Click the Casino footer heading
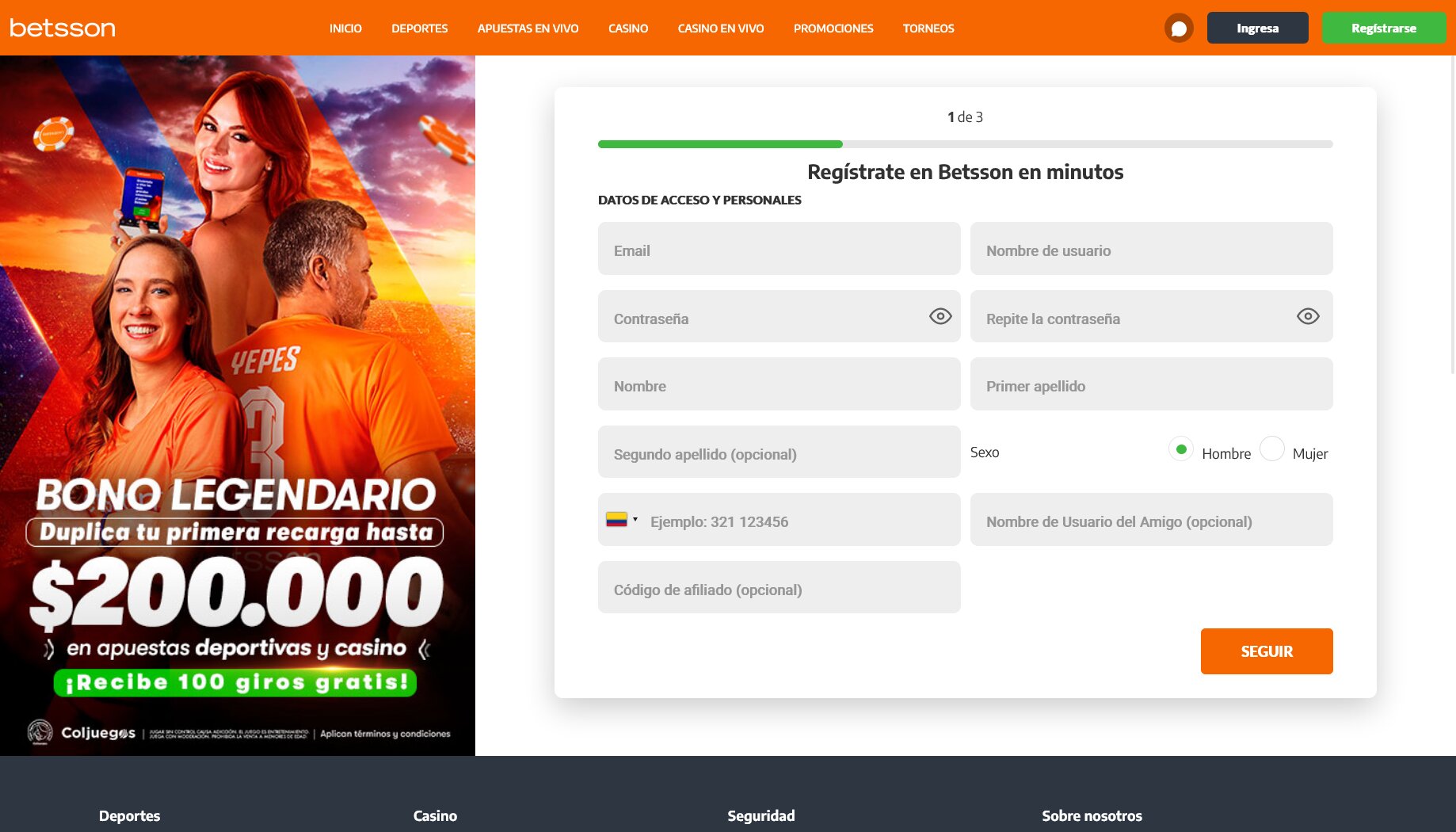Image resolution: width=1456 pixels, height=832 pixels. (x=435, y=815)
